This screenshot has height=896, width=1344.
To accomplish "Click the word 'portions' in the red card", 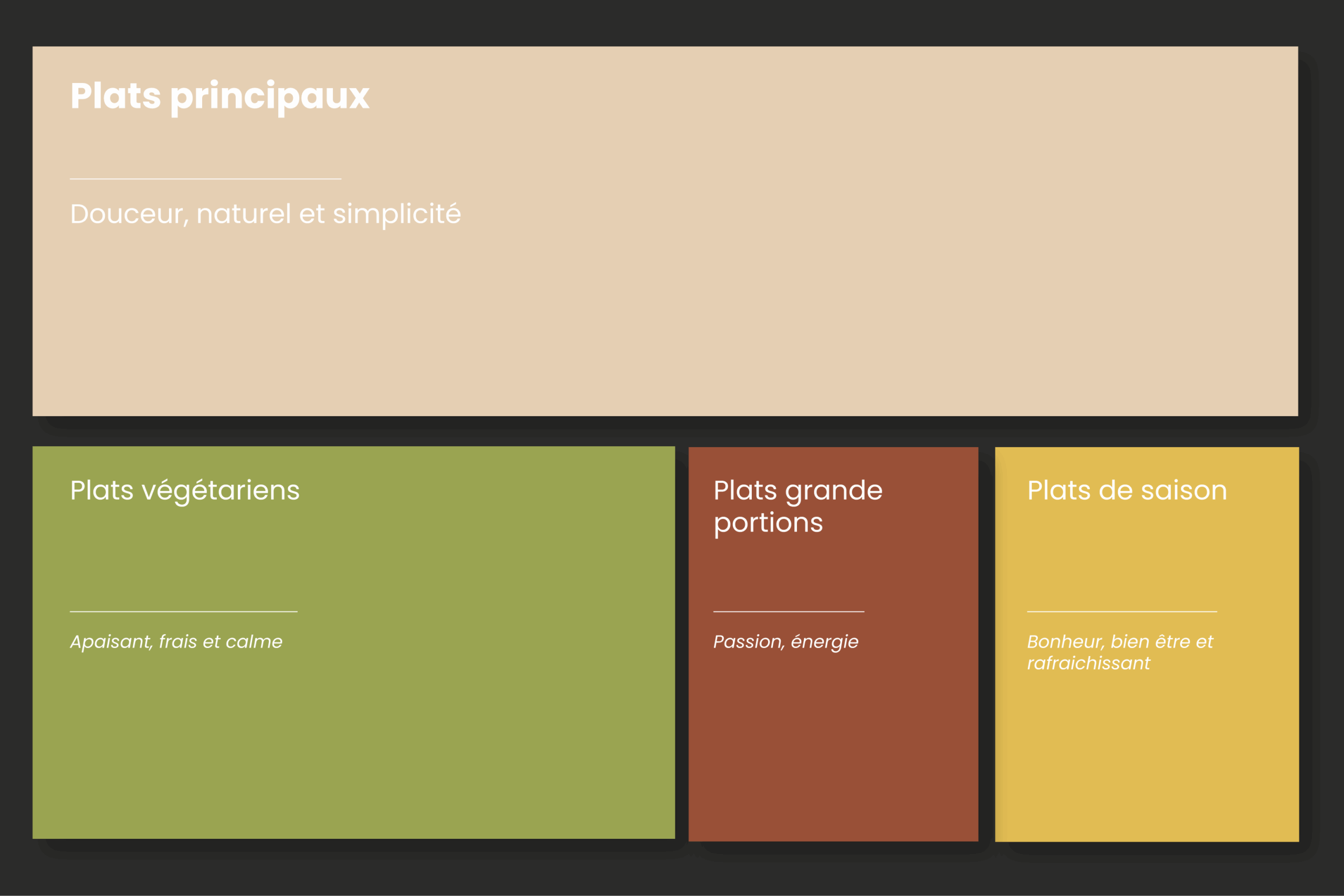I will 768,523.
